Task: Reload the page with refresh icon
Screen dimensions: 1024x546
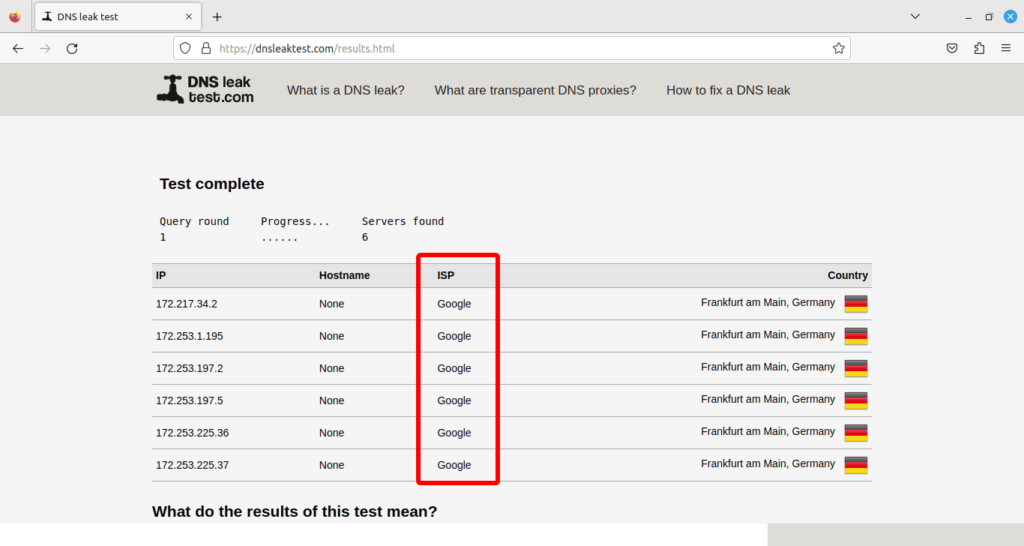Action: click(72, 48)
